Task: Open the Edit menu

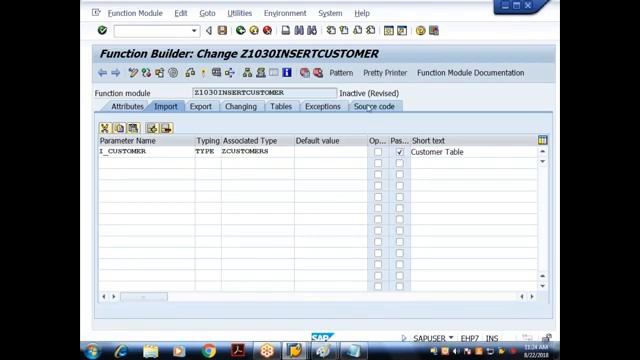Action: pos(181,13)
